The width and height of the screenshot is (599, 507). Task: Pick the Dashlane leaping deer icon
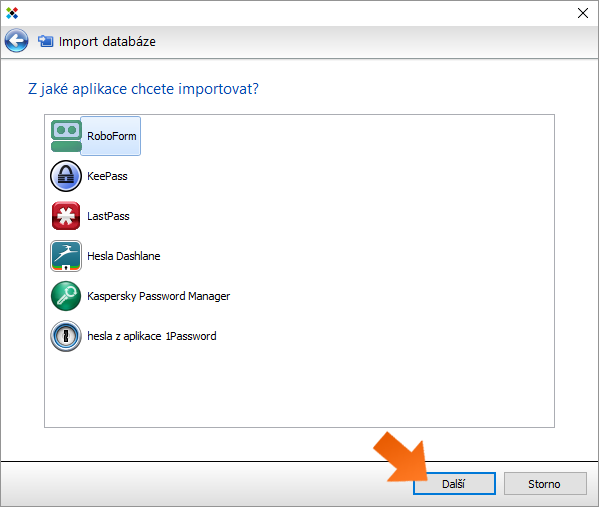[66, 256]
